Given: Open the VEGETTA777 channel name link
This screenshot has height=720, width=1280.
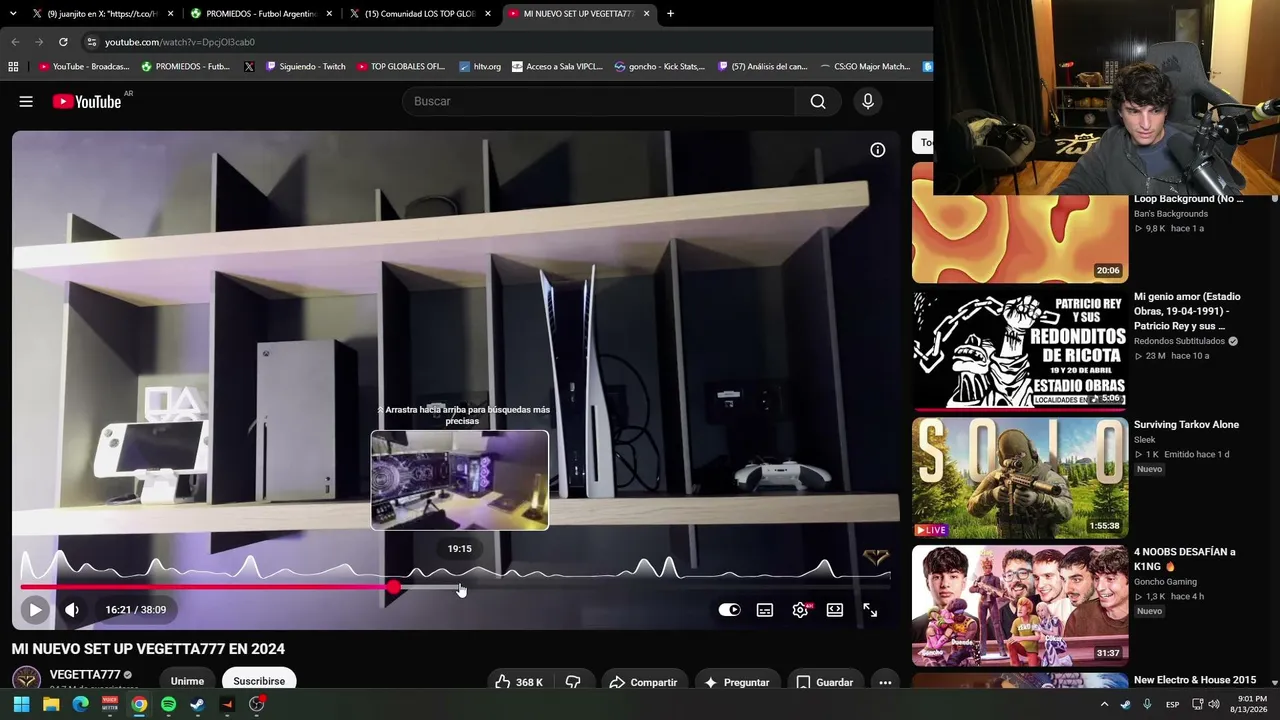Looking at the screenshot, I should pyautogui.click(x=85, y=675).
